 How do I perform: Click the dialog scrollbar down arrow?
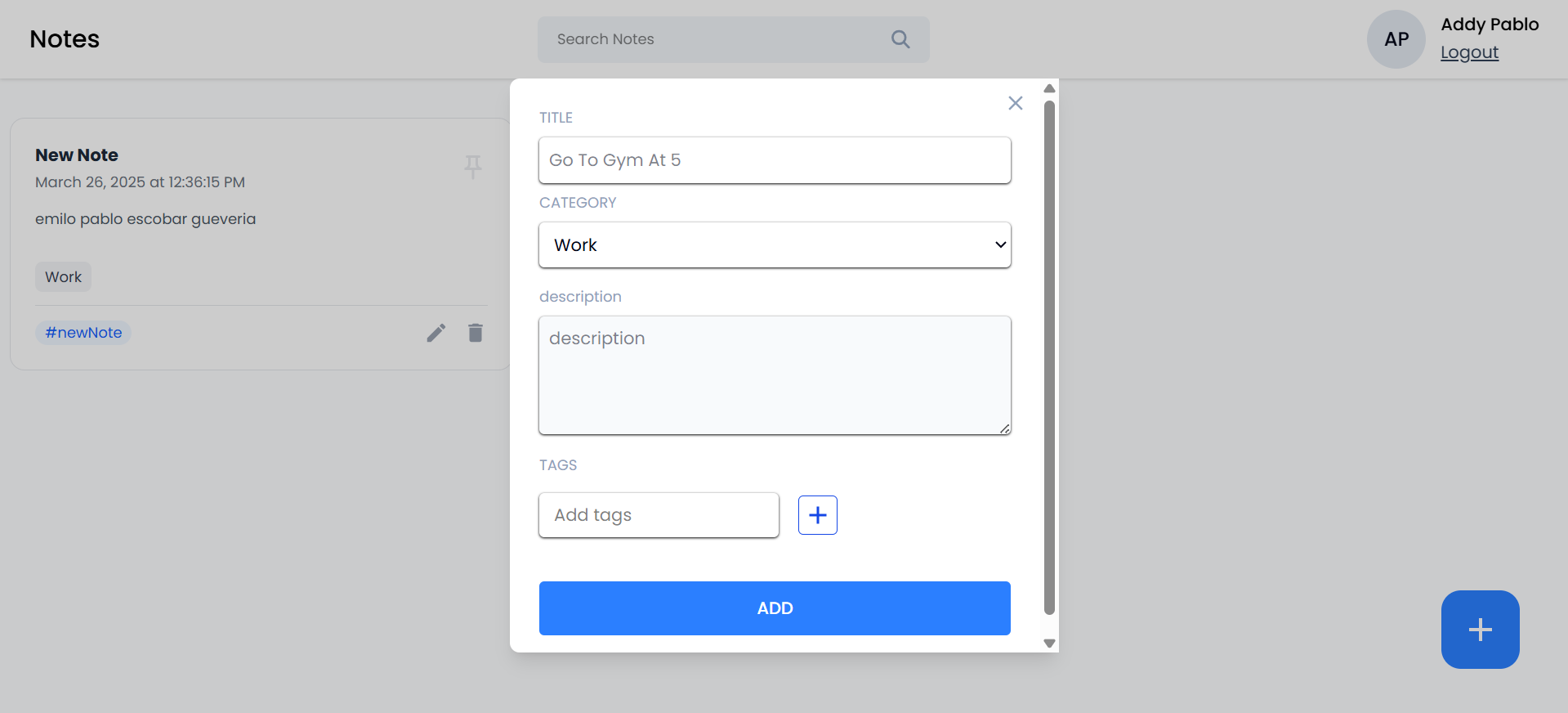pos(1050,643)
